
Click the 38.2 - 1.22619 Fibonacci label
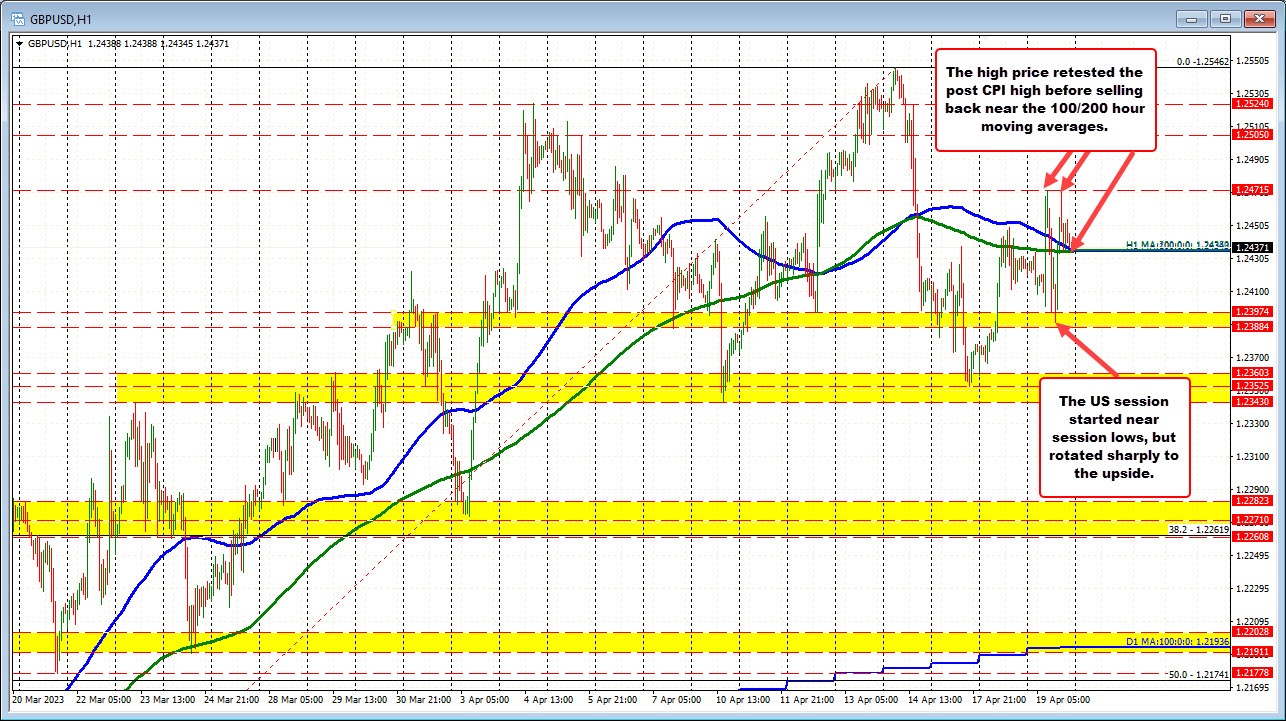tap(1199, 529)
